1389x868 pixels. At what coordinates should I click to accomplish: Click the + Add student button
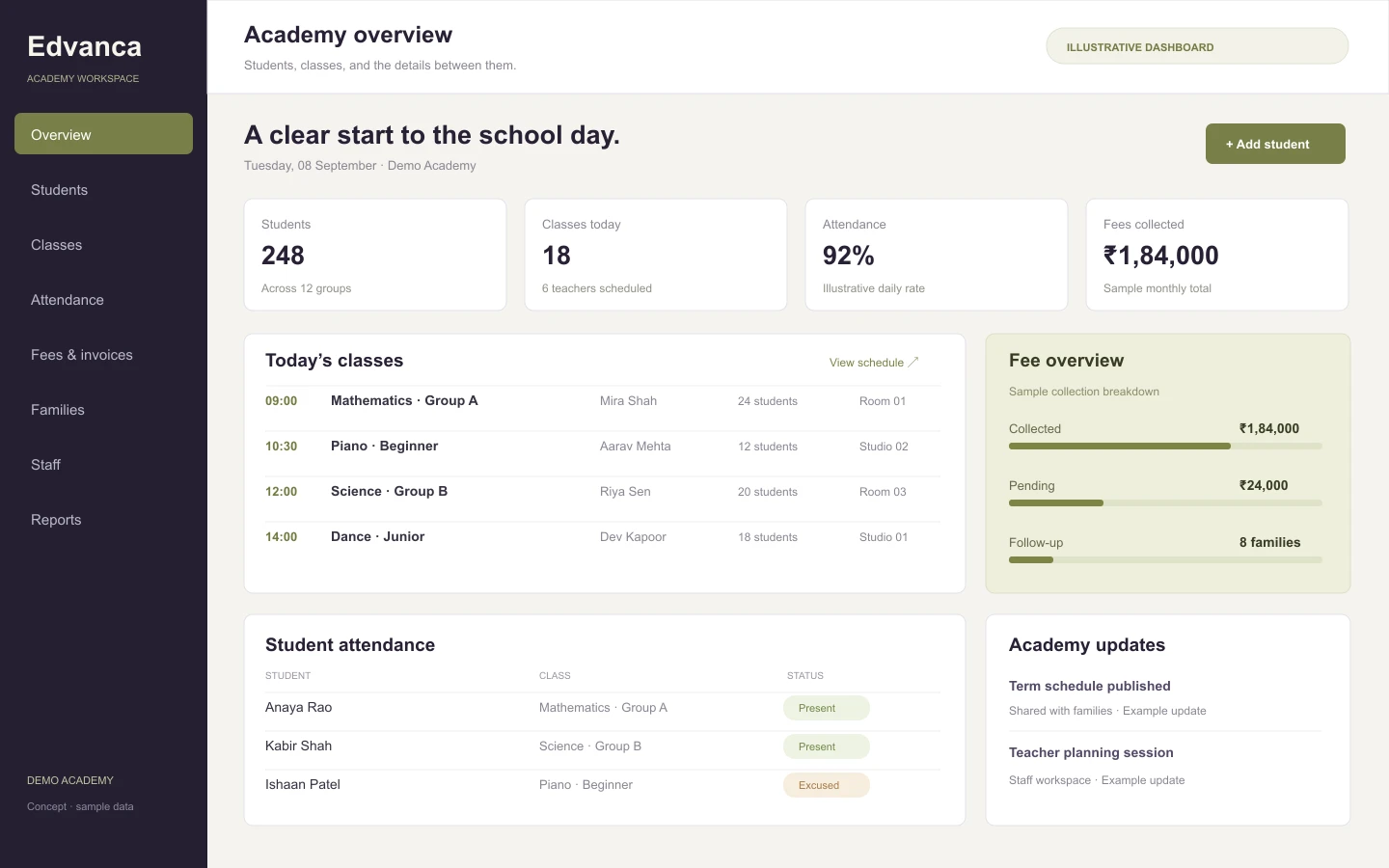pos(1275,144)
